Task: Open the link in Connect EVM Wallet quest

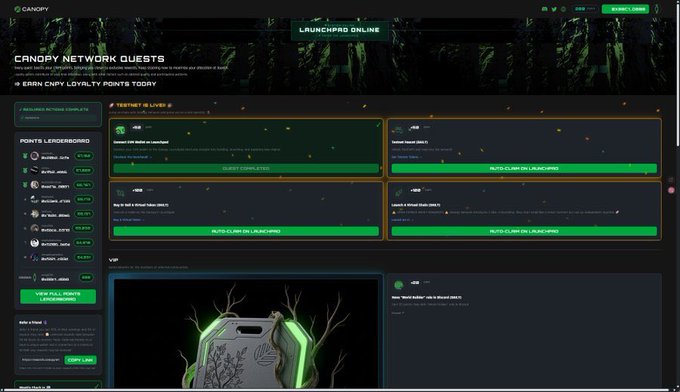Action: point(133,157)
